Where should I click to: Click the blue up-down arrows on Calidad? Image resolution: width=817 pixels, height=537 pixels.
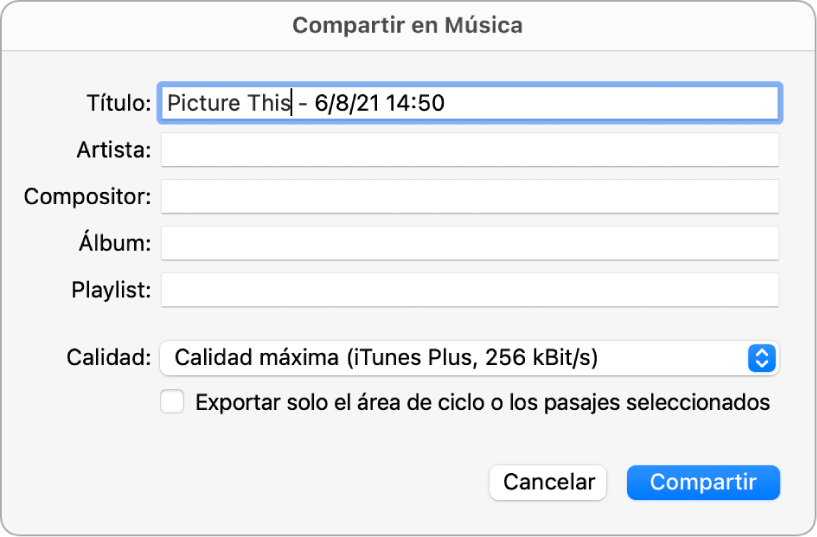(762, 357)
